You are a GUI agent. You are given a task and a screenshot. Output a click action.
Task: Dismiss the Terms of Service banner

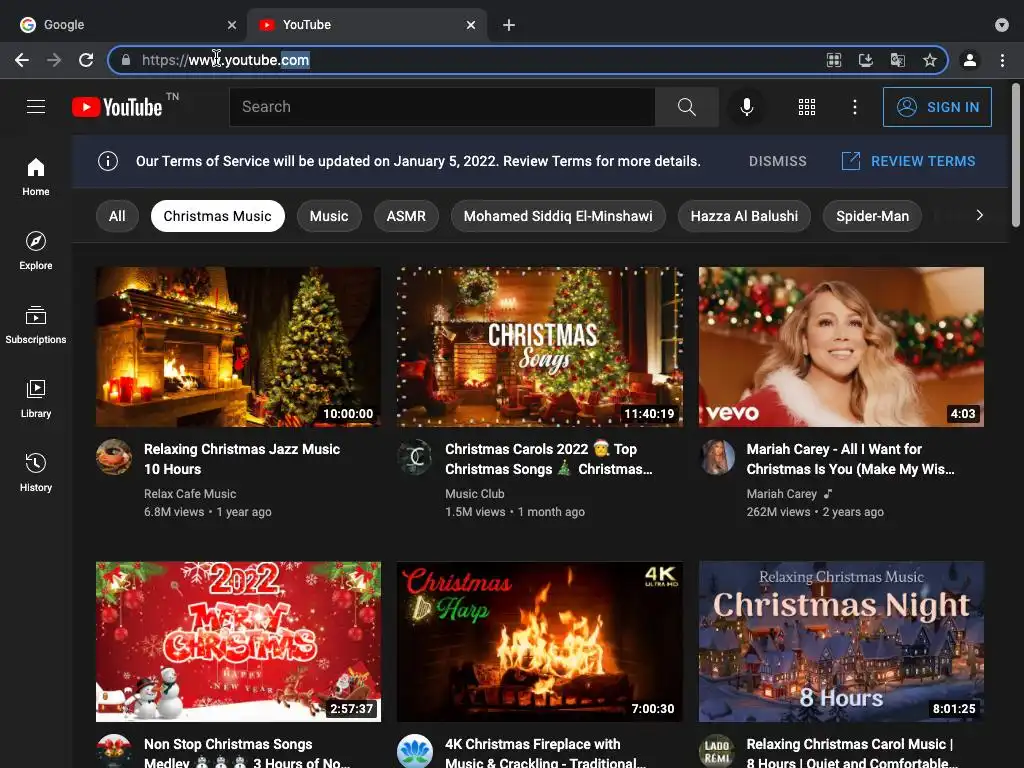(777, 161)
